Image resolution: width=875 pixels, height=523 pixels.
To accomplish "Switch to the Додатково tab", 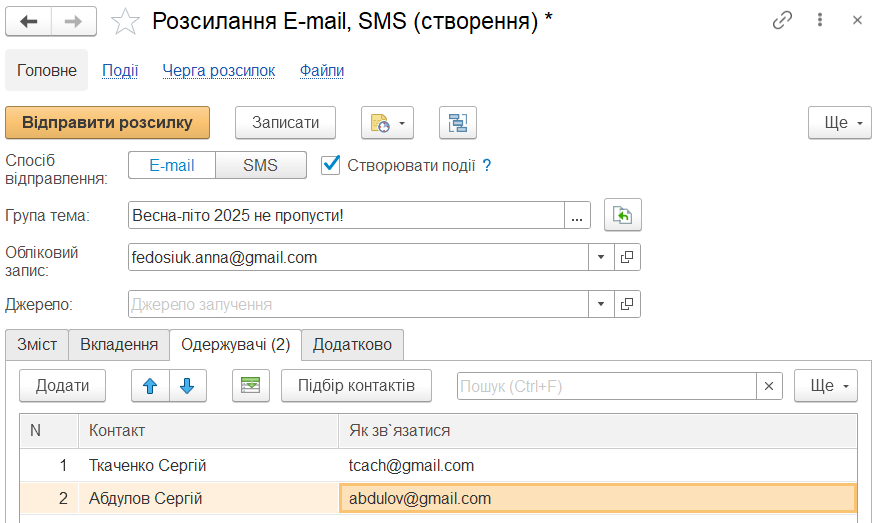I will coord(352,344).
